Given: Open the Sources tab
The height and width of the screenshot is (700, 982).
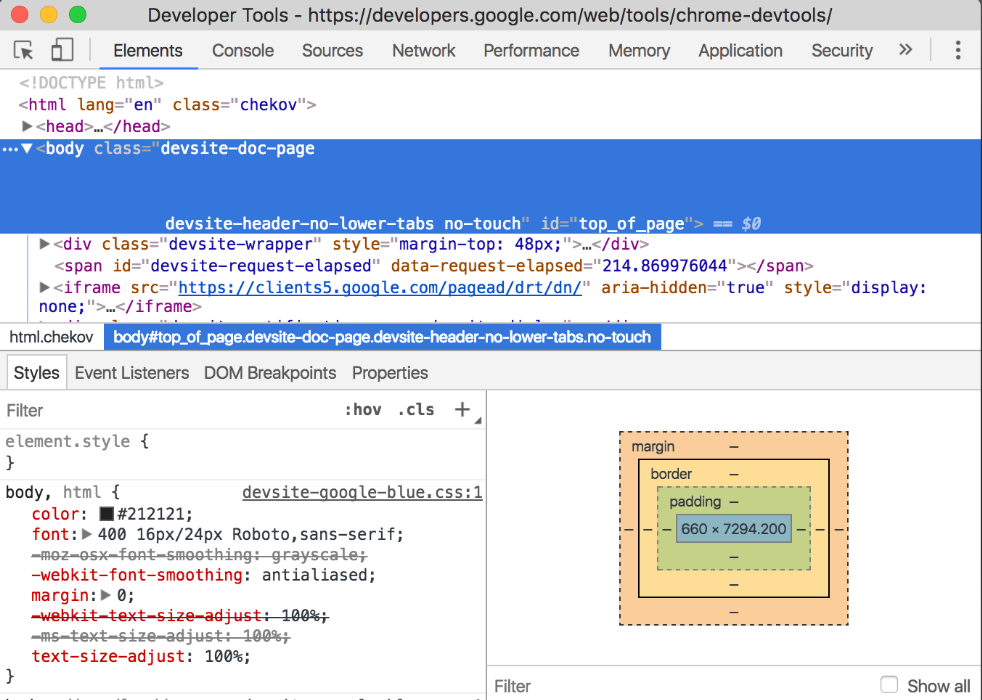Looking at the screenshot, I should pos(333,50).
